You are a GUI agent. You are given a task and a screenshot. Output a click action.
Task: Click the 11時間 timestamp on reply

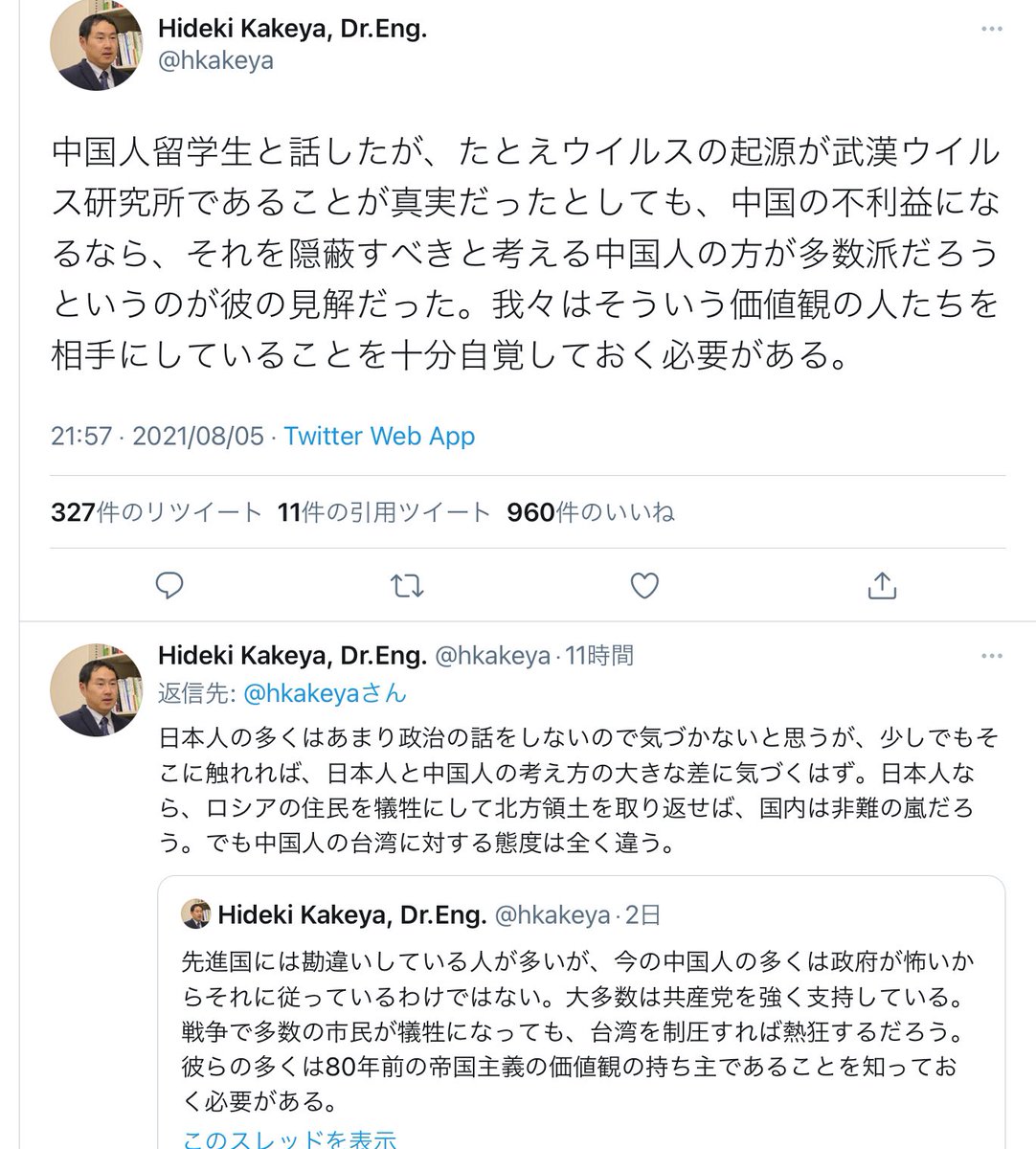(599, 656)
